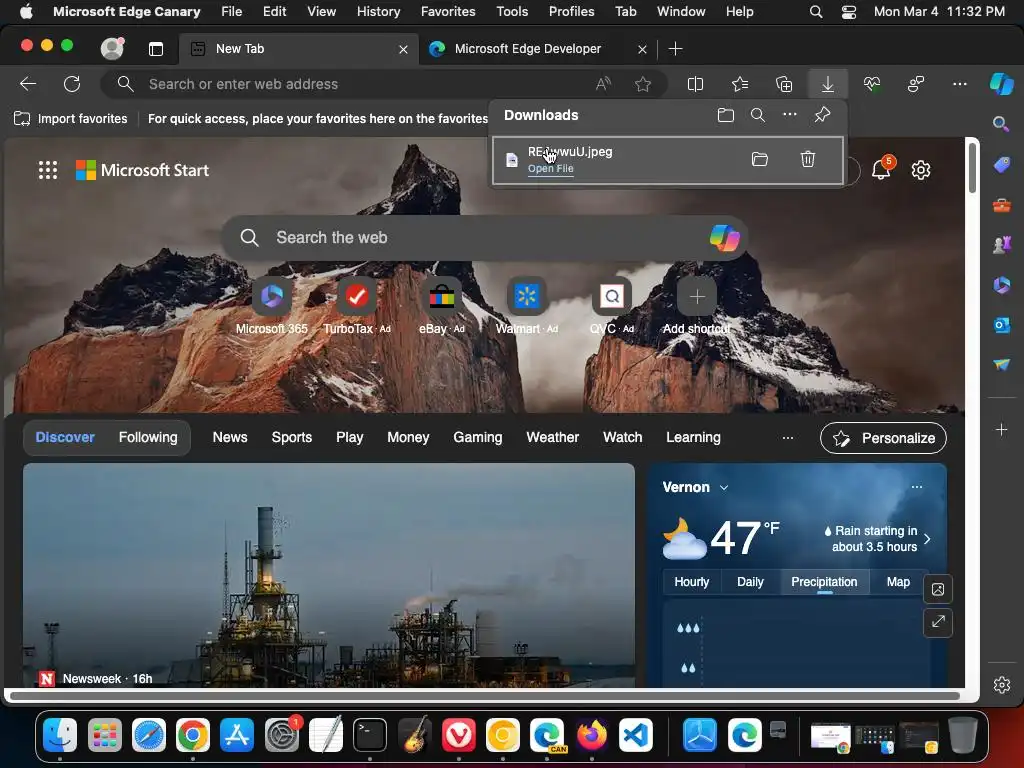Open sidebar settings gear at bottom
This screenshot has width=1024, height=768.
click(x=1001, y=684)
